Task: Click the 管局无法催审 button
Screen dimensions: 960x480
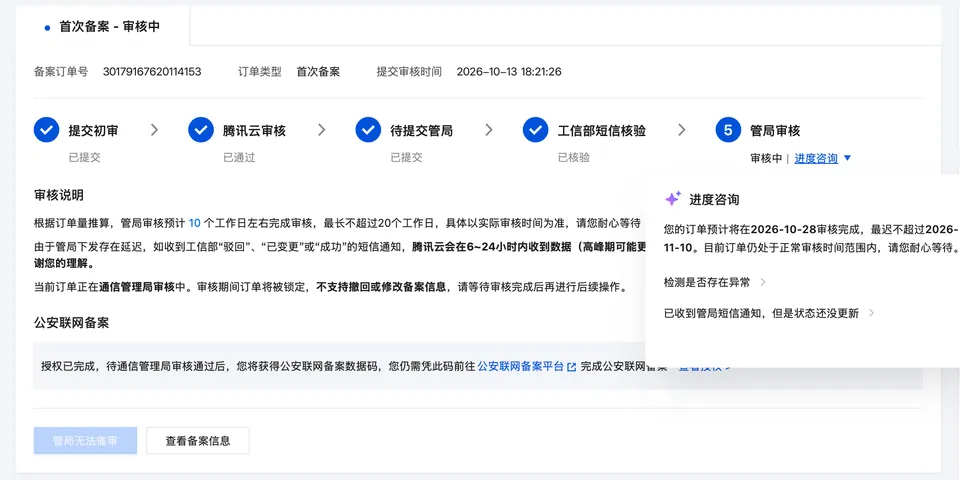Action: [x=85, y=441]
